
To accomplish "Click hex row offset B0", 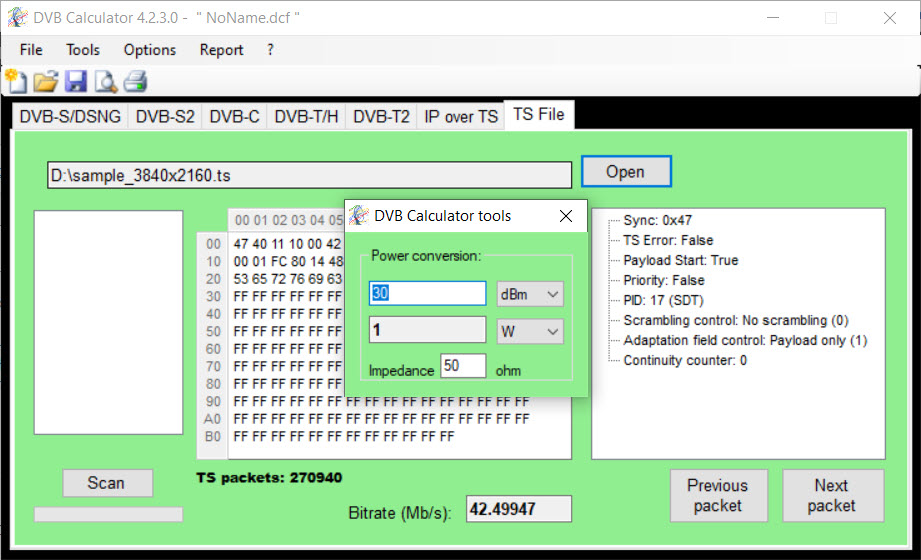I will coord(213,437).
